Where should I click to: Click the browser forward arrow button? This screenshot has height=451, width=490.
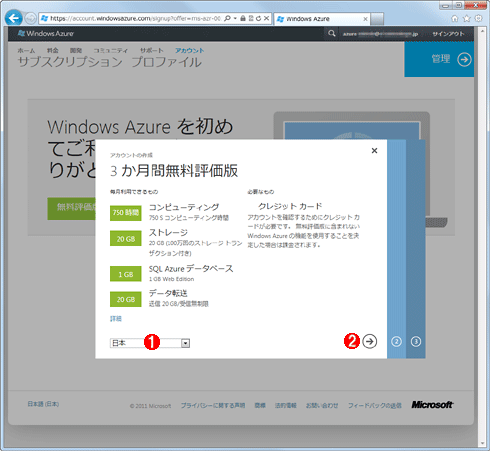(30, 18)
